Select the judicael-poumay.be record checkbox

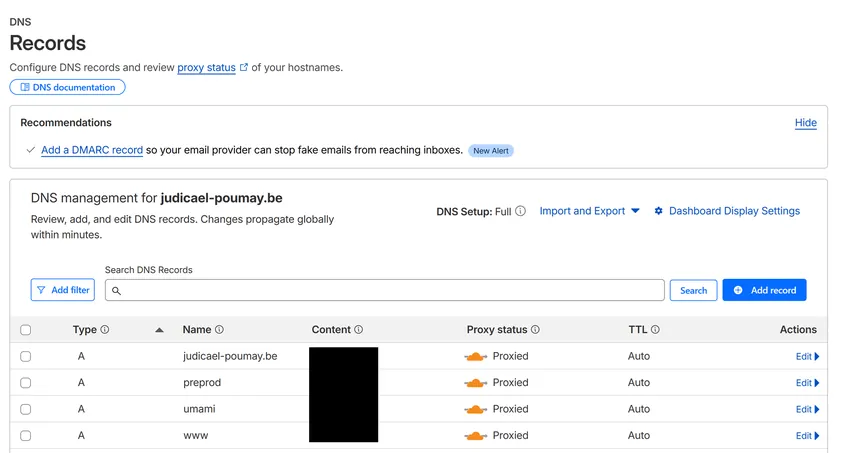[26, 357]
